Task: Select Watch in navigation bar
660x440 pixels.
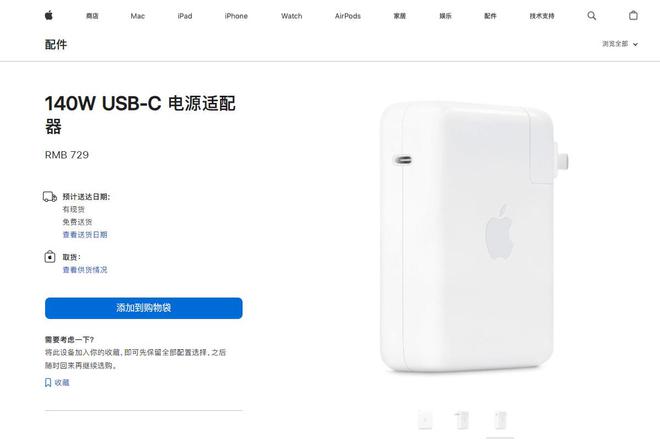Action: [292, 16]
